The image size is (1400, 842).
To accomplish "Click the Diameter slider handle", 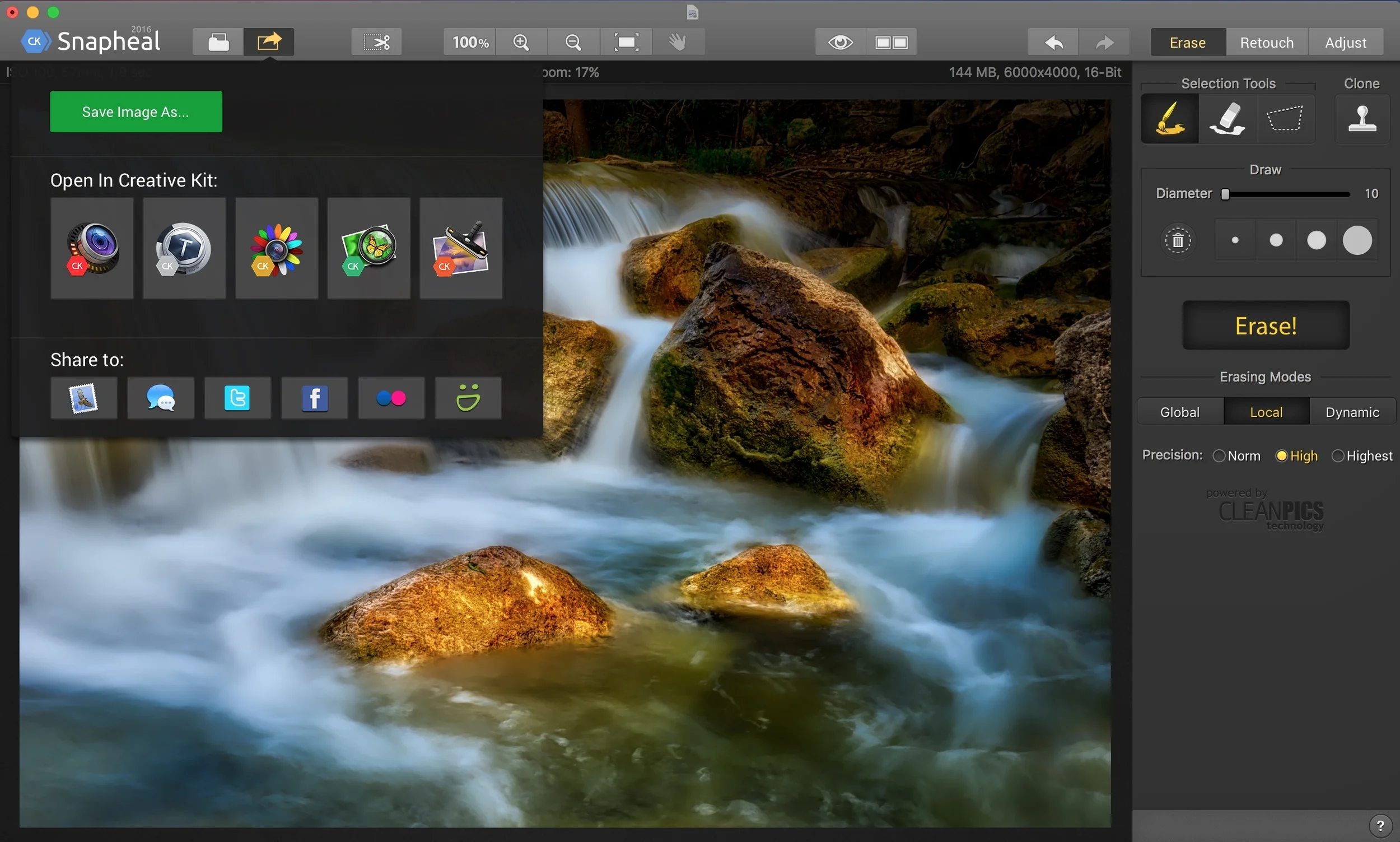I will click(x=1225, y=194).
